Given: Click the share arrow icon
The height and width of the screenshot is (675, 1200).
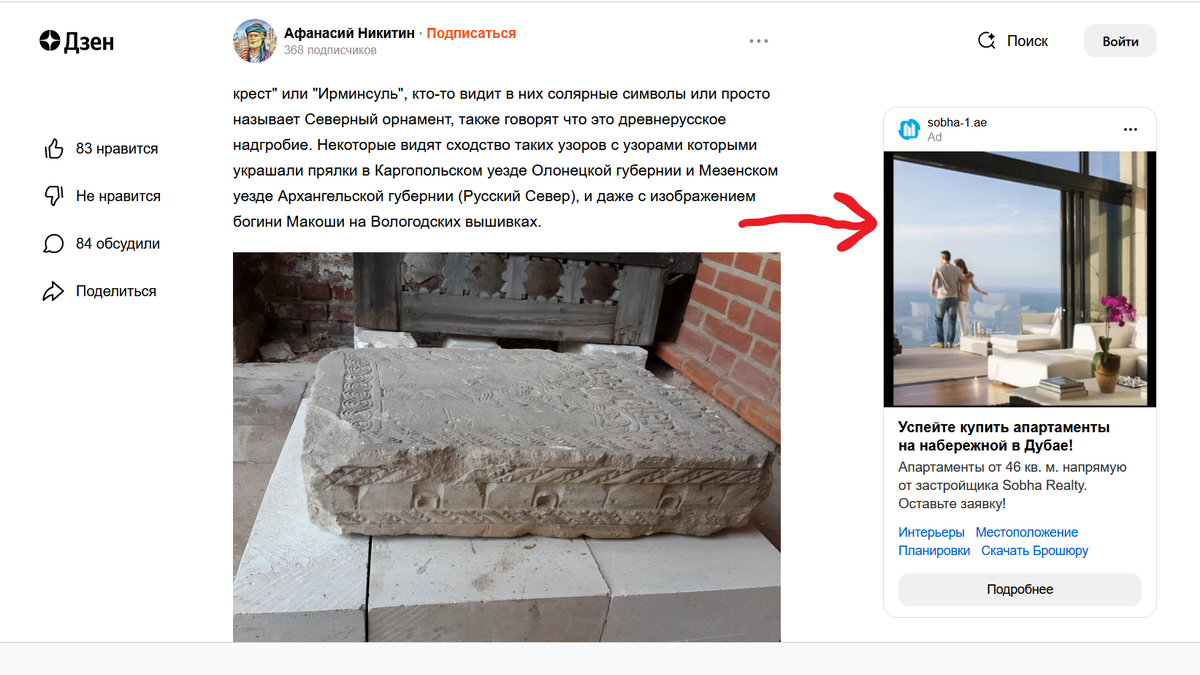Looking at the screenshot, I should [54, 291].
